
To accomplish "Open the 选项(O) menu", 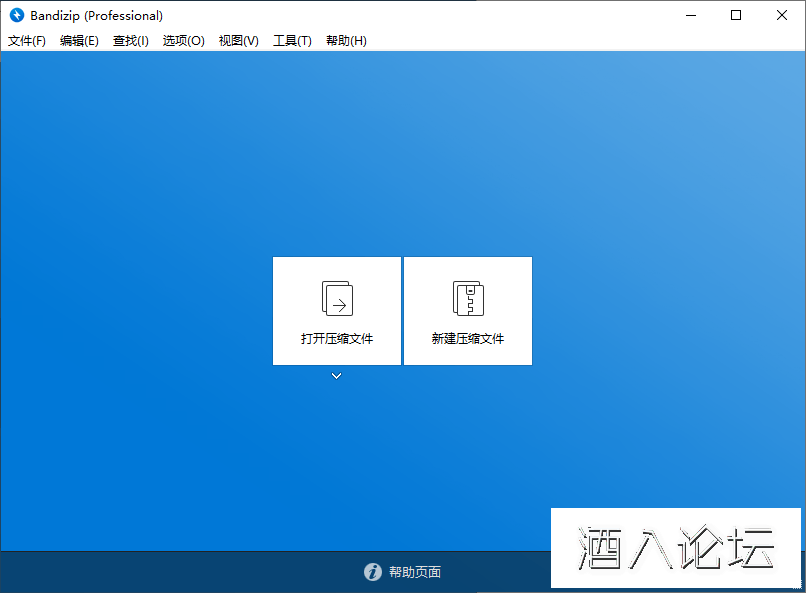I will [184, 41].
